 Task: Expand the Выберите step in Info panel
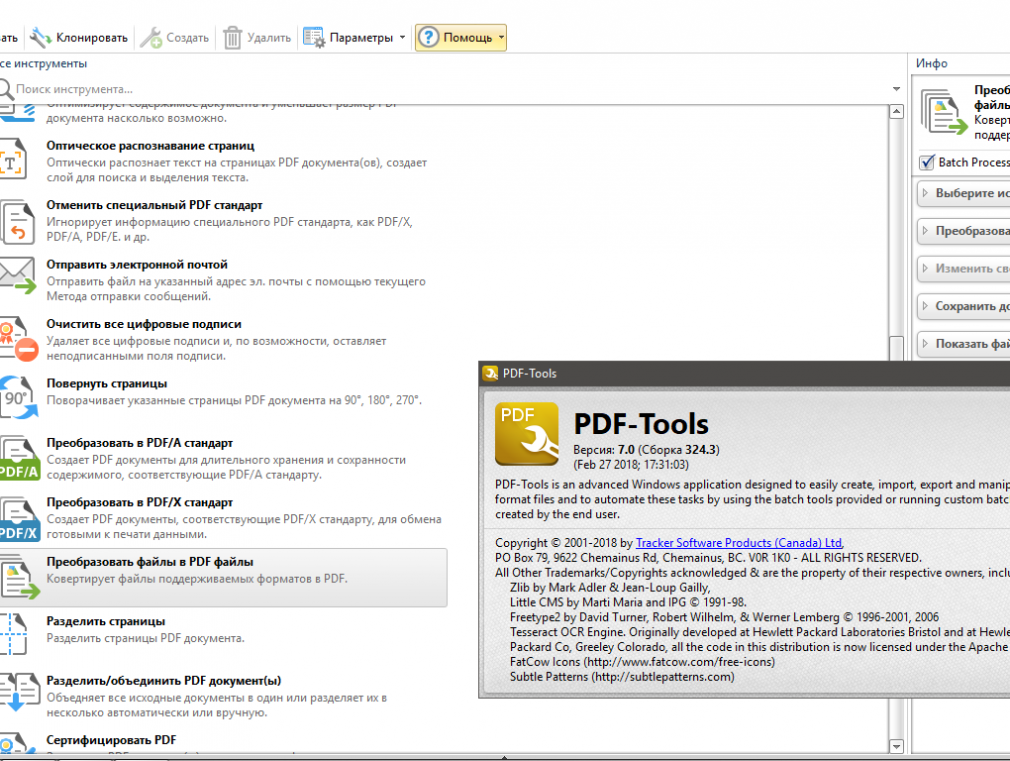[x=964, y=193]
